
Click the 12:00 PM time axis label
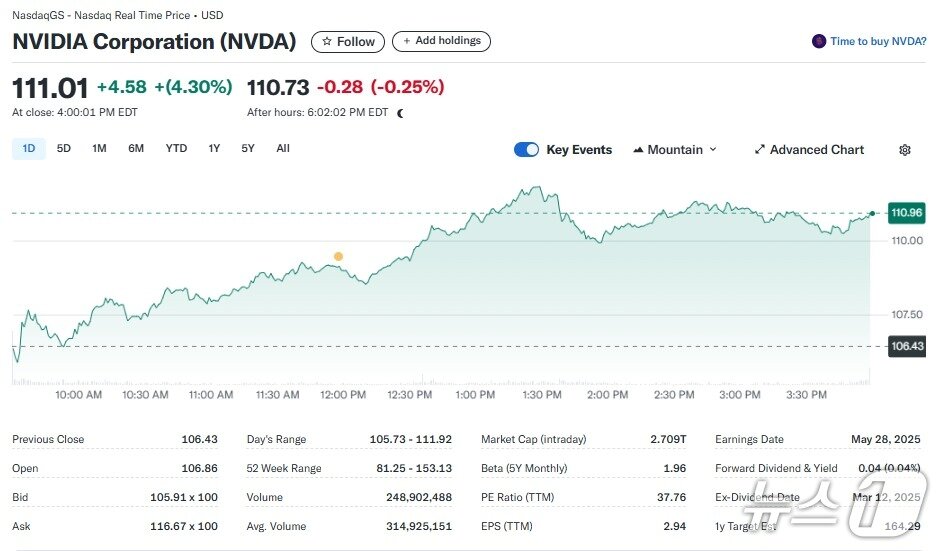tap(343, 395)
